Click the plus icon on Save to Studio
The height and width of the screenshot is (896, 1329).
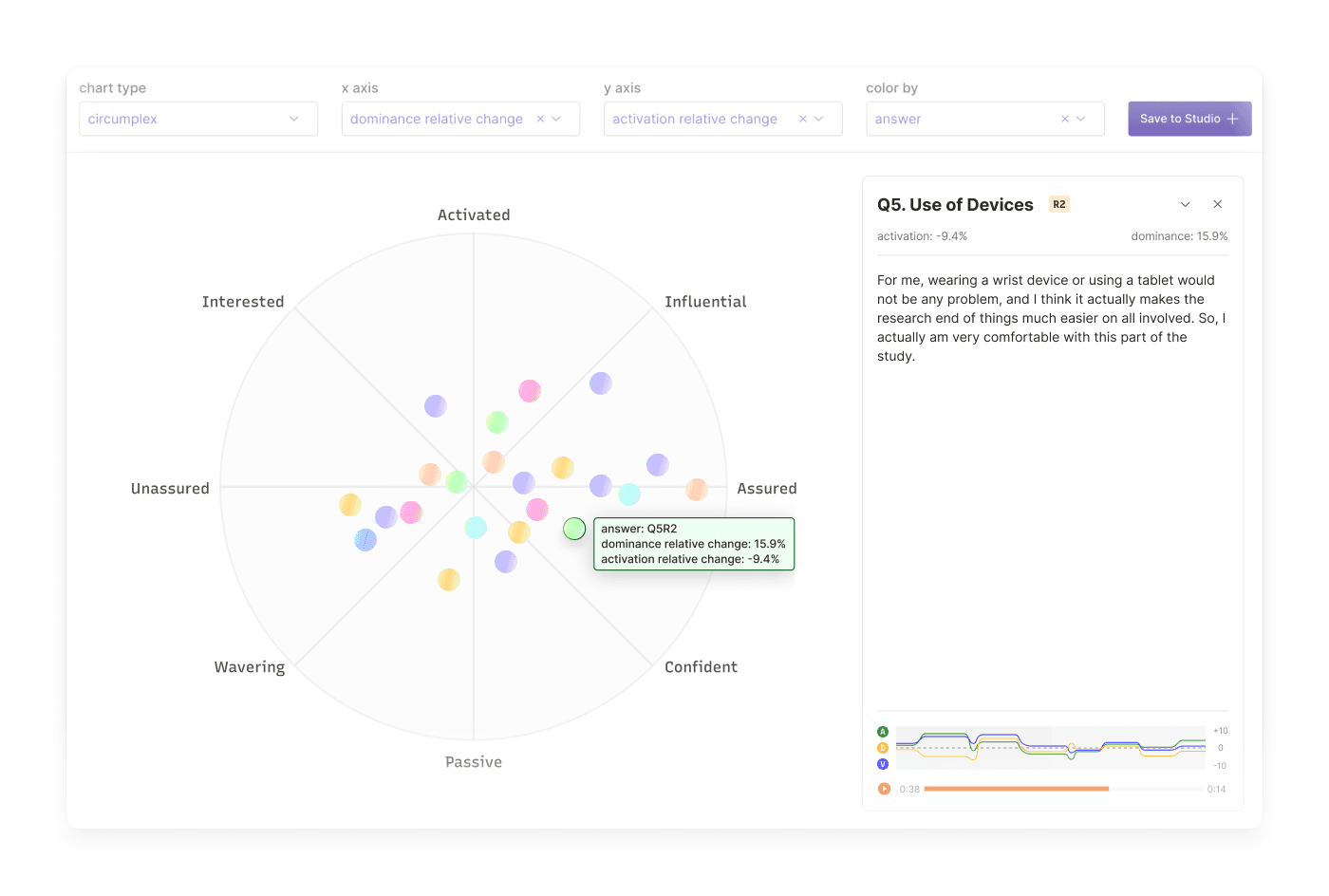[1231, 118]
